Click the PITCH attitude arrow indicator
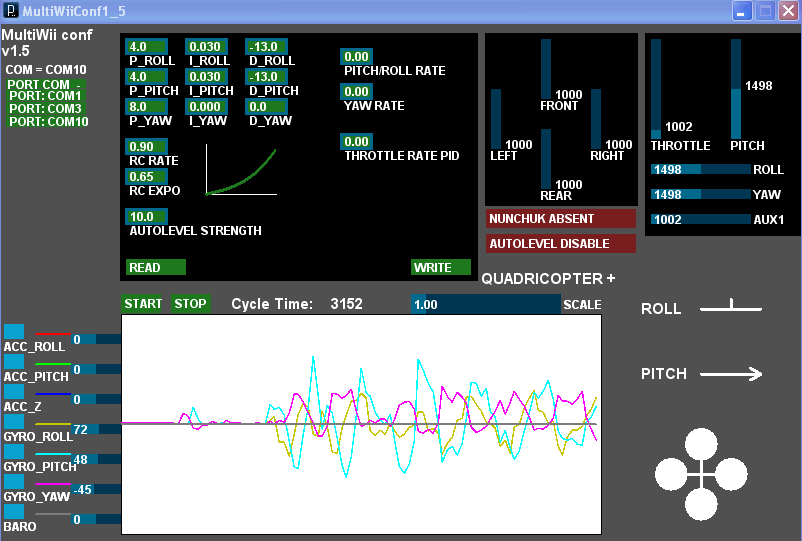The height and width of the screenshot is (541, 802). 731,374
